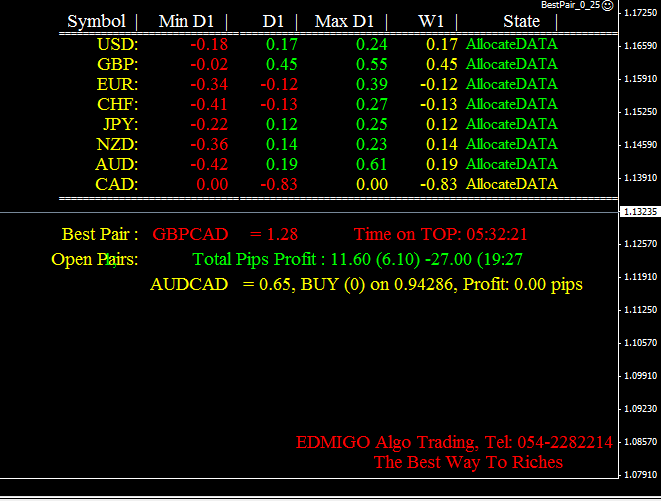Click CHF Max D1 value 0.27
Viewport: 661px width, 501px height.
[372, 104]
